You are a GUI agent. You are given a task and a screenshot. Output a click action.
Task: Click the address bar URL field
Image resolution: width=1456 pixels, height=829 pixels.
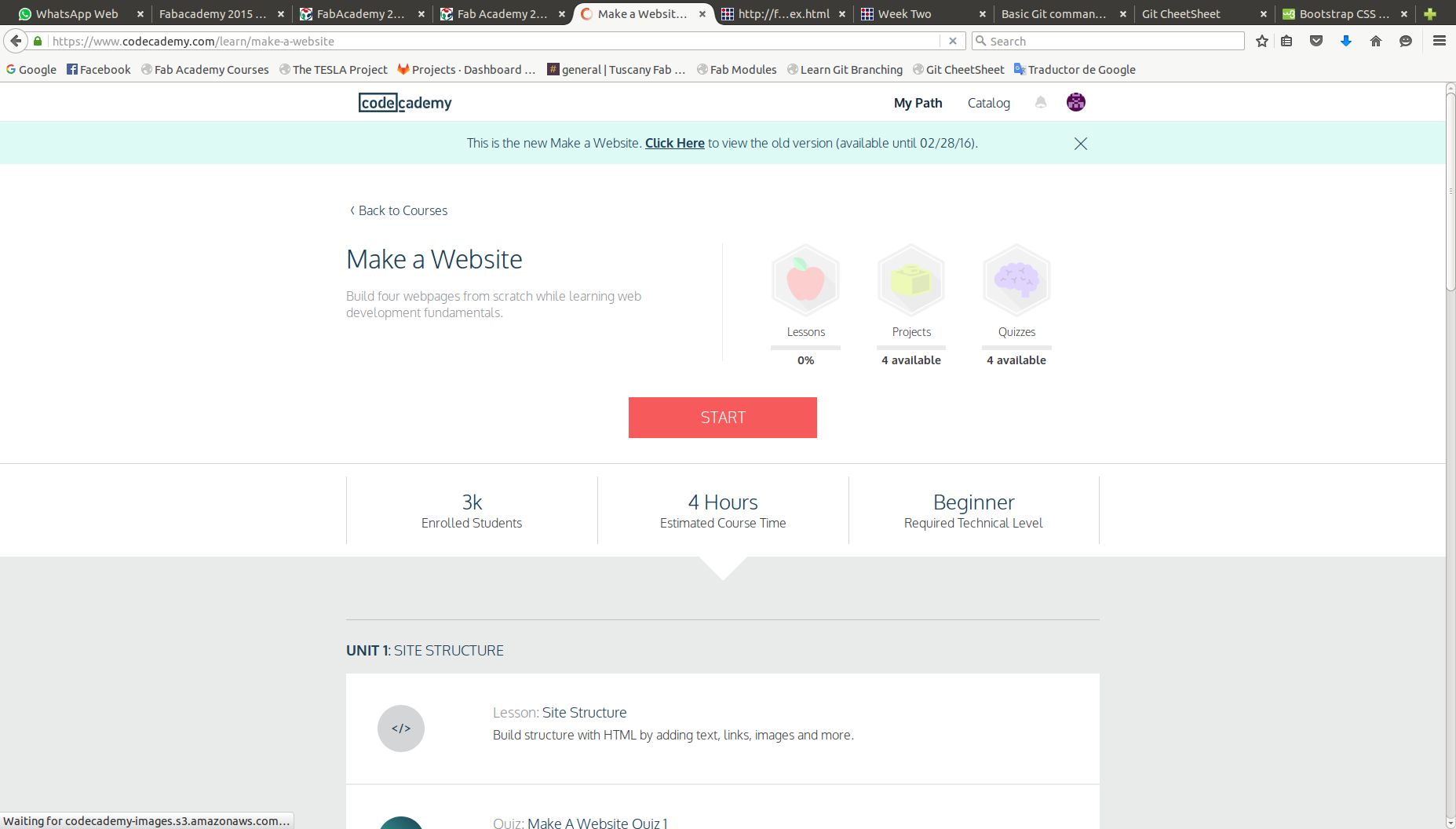494,41
